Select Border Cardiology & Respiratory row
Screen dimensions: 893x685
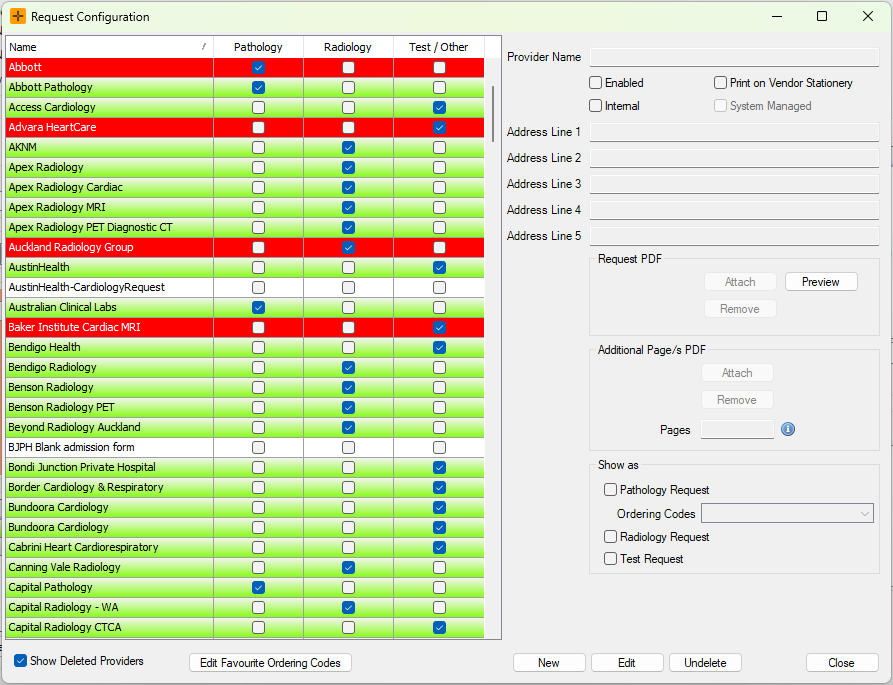tap(245, 487)
